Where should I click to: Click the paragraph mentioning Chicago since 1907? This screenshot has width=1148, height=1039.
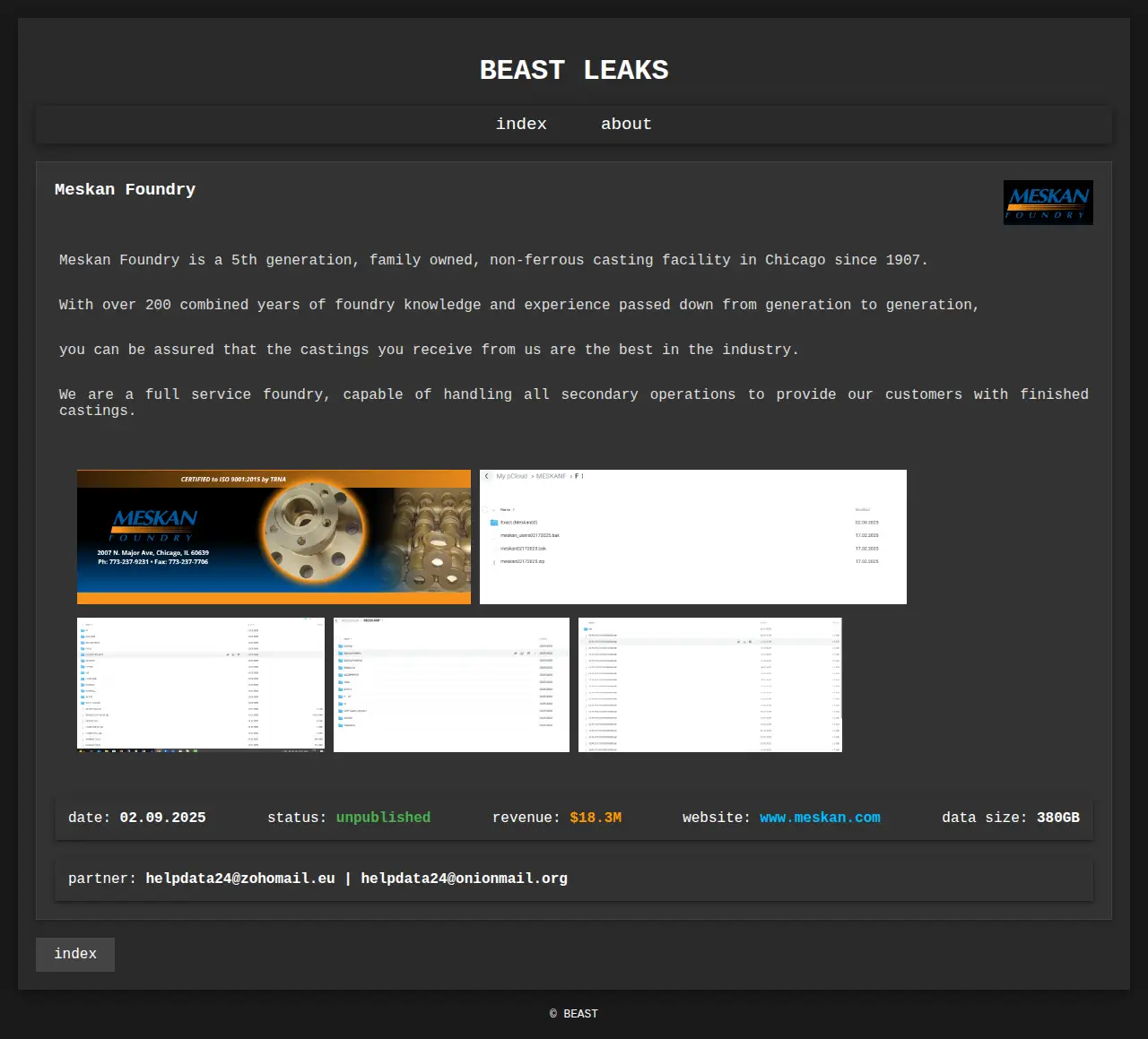[x=493, y=260]
